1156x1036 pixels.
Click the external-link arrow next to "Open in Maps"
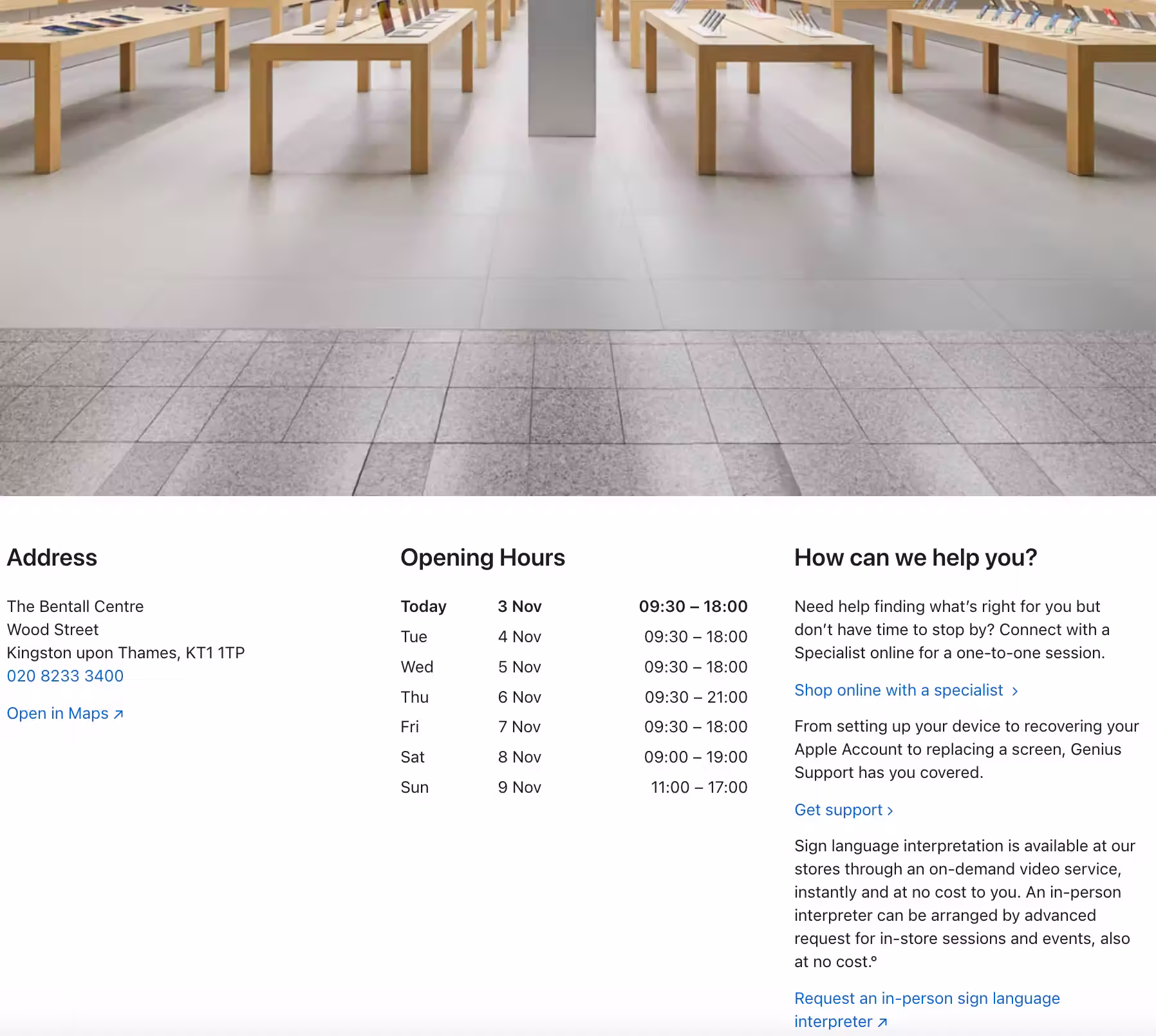pyautogui.click(x=118, y=714)
